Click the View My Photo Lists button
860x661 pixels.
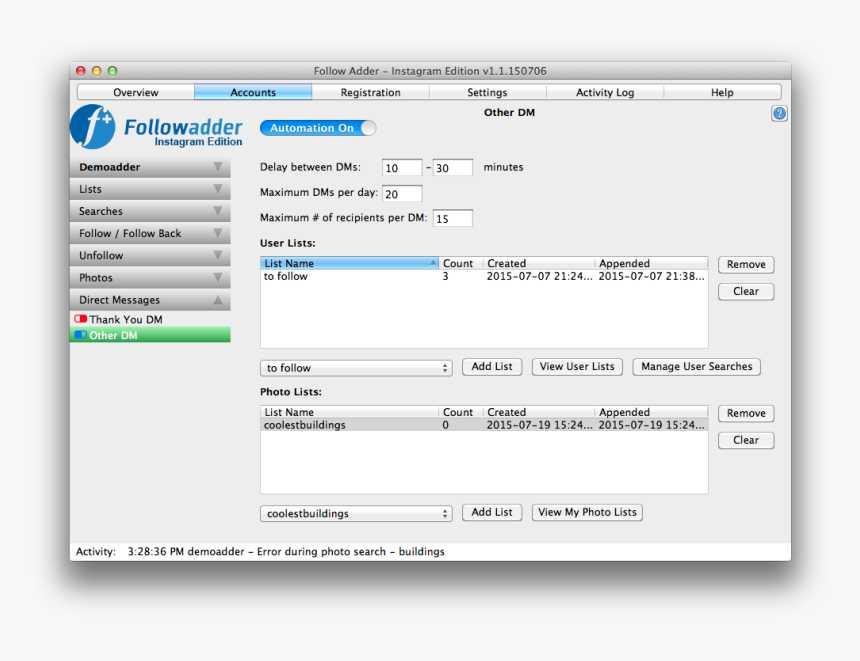(x=587, y=512)
